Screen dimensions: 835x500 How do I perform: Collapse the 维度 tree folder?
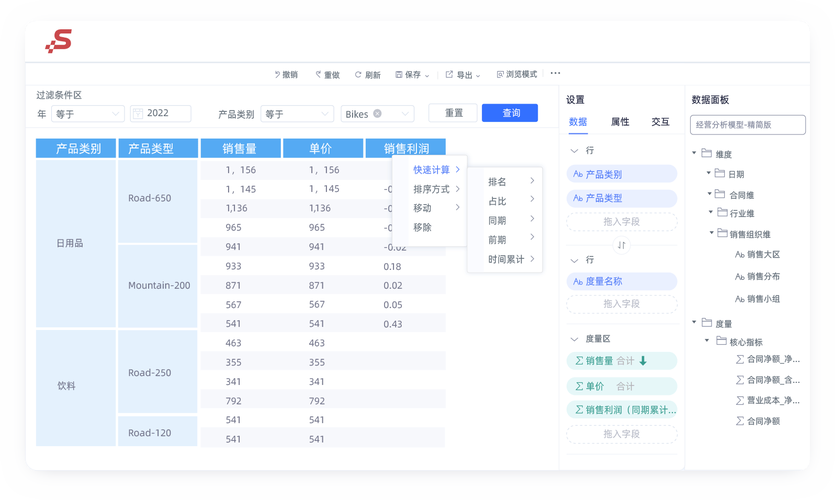coord(694,153)
